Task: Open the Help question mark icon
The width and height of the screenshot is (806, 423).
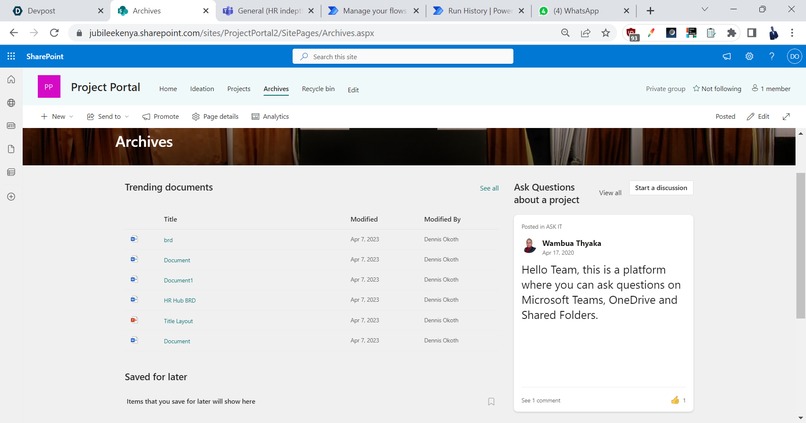Action: 772,57
